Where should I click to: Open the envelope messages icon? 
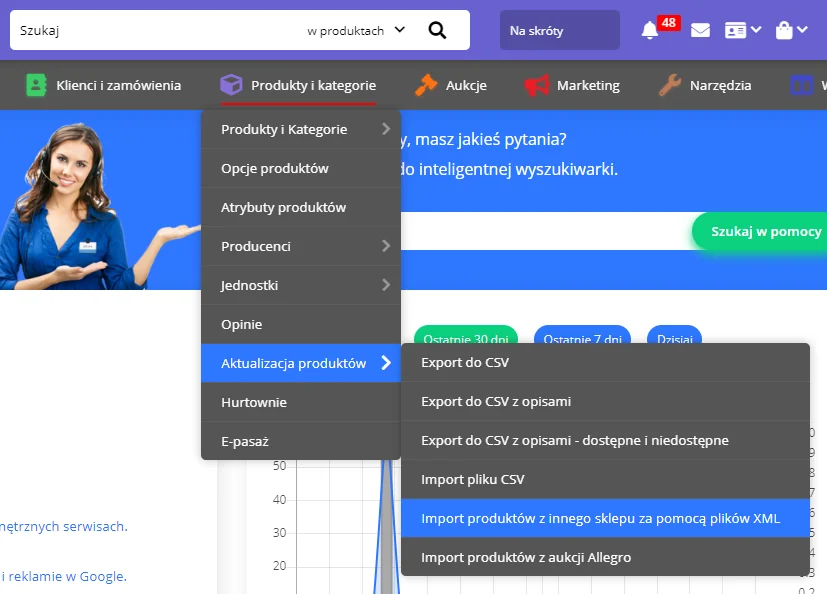coord(700,31)
